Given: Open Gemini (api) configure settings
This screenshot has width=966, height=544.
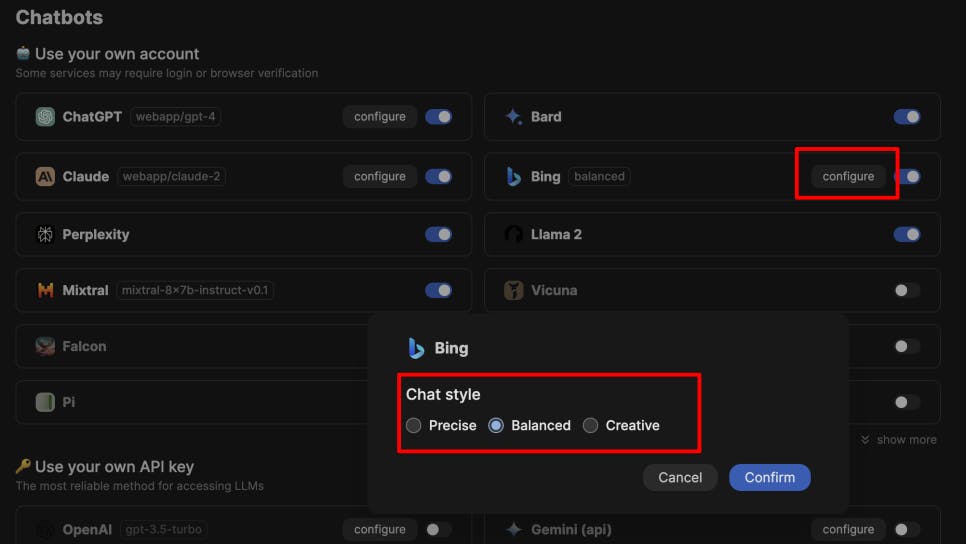Looking at the screenshot, I should pos(848,529).
